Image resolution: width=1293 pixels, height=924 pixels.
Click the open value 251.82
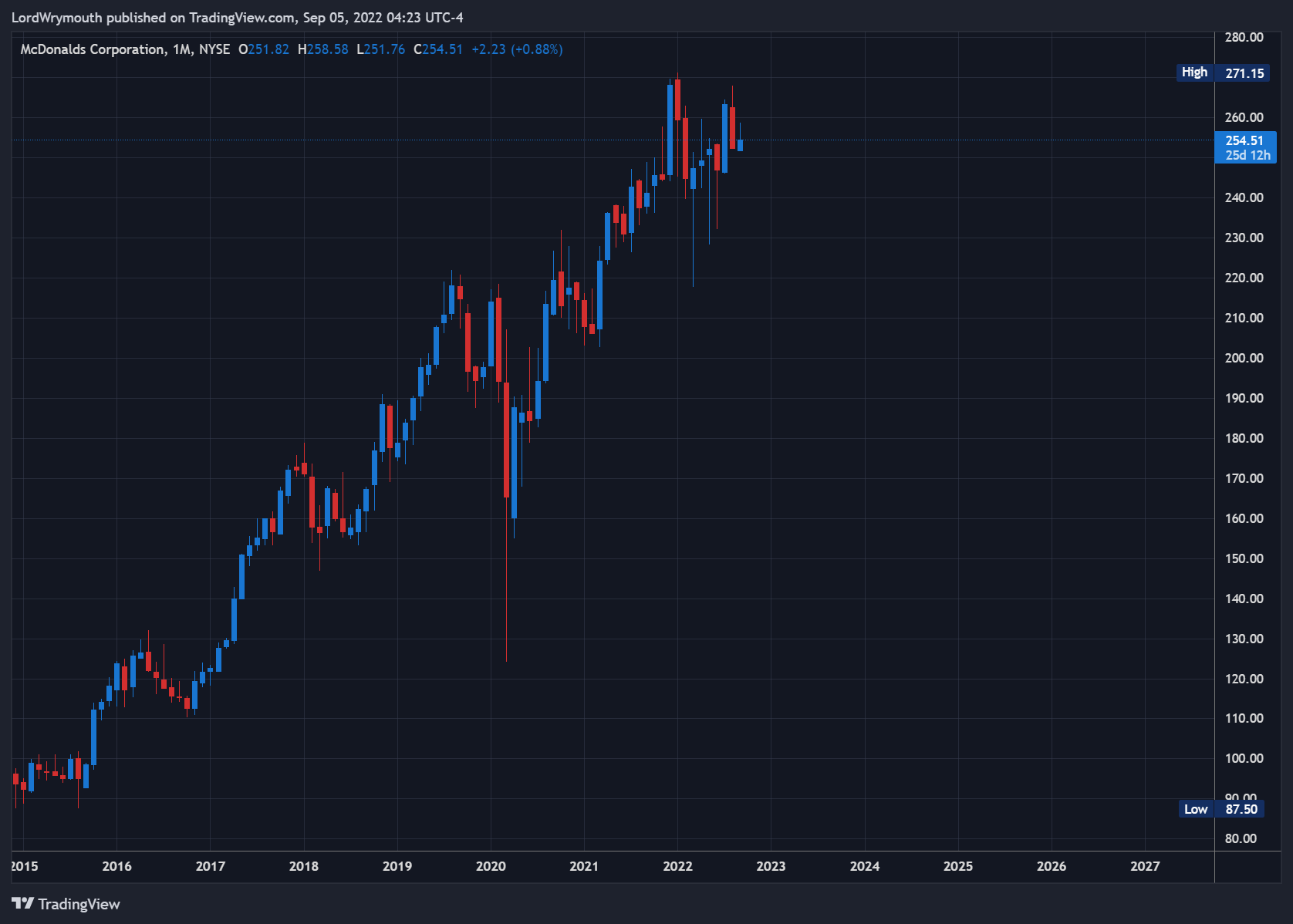point(268,49)
